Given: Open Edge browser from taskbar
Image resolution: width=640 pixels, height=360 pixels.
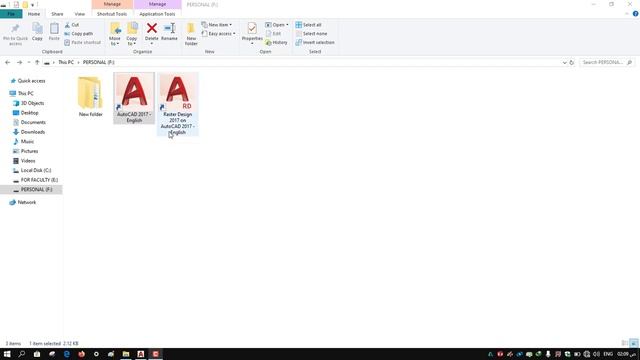Looking at the screenshot, I should click(x=67, y=354).
